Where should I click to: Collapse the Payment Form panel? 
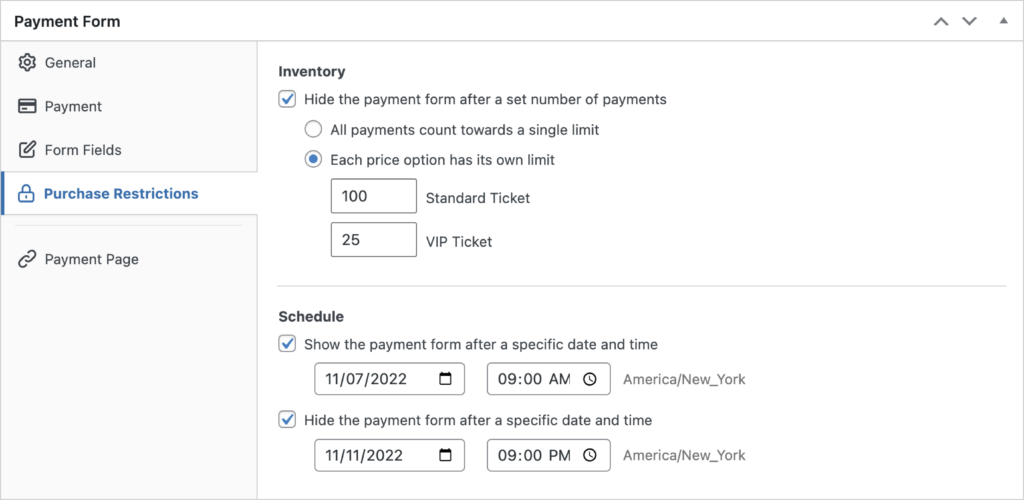(x=1003, y=21)
